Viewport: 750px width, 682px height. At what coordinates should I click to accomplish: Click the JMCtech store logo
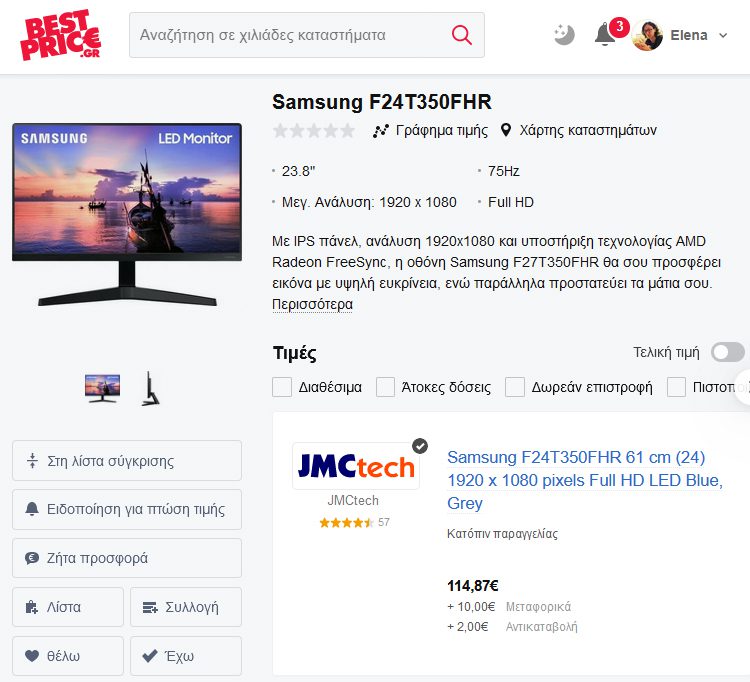(356, 466)
